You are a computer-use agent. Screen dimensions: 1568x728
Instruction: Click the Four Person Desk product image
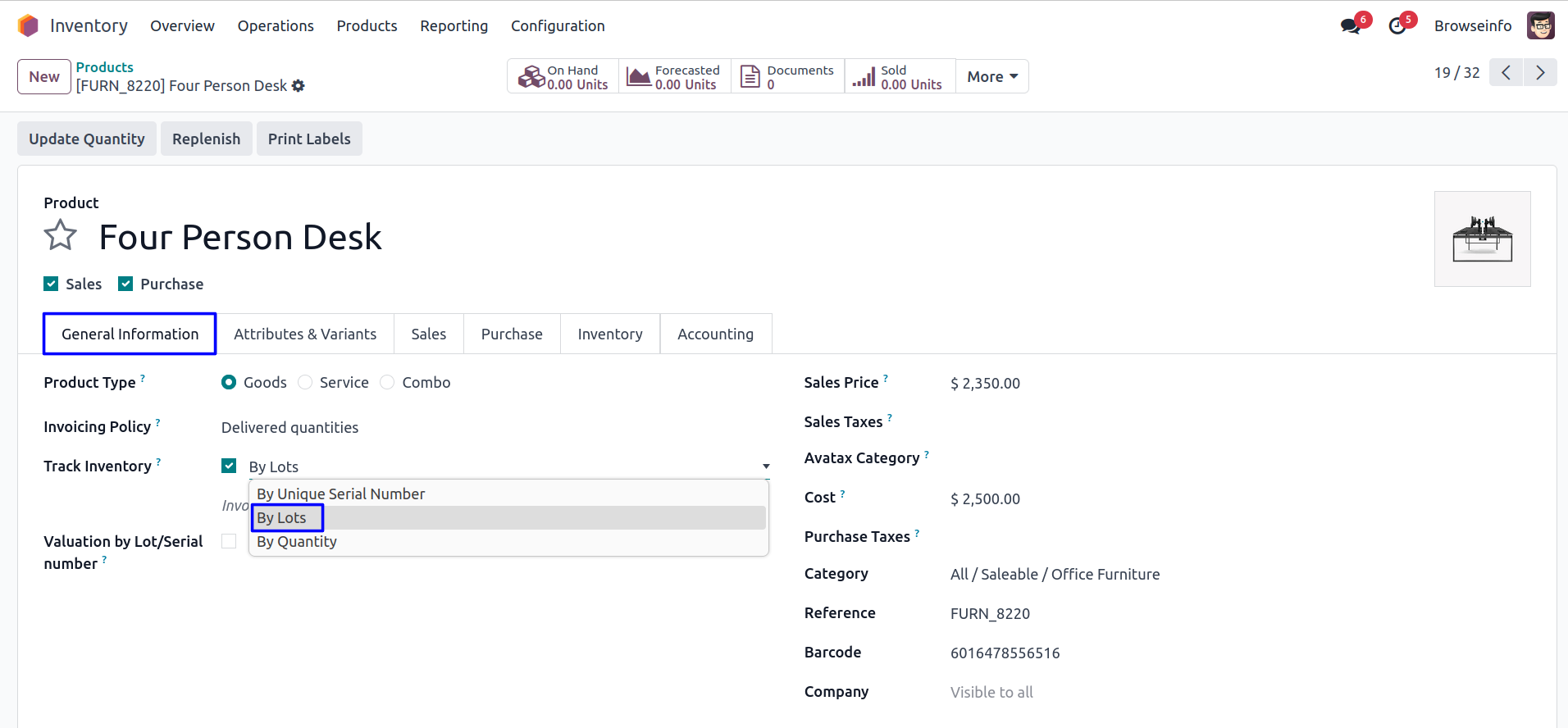pos(1482,239)
